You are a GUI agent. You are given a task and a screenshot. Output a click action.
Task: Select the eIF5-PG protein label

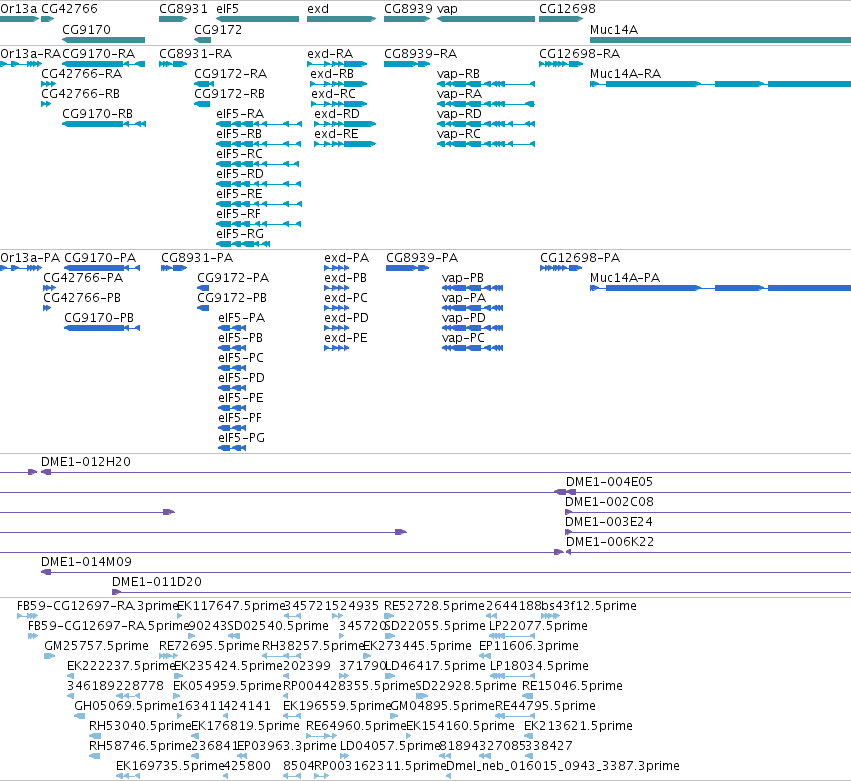242,437
